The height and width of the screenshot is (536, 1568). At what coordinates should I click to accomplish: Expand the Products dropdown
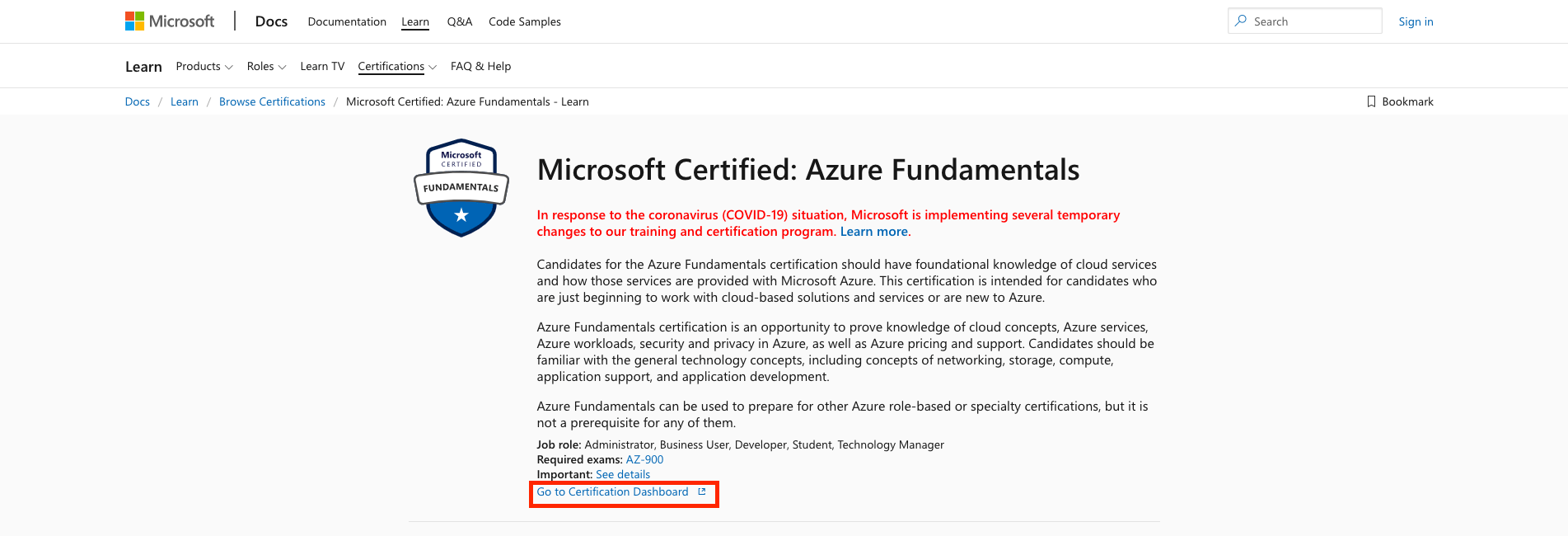(204, 66)
